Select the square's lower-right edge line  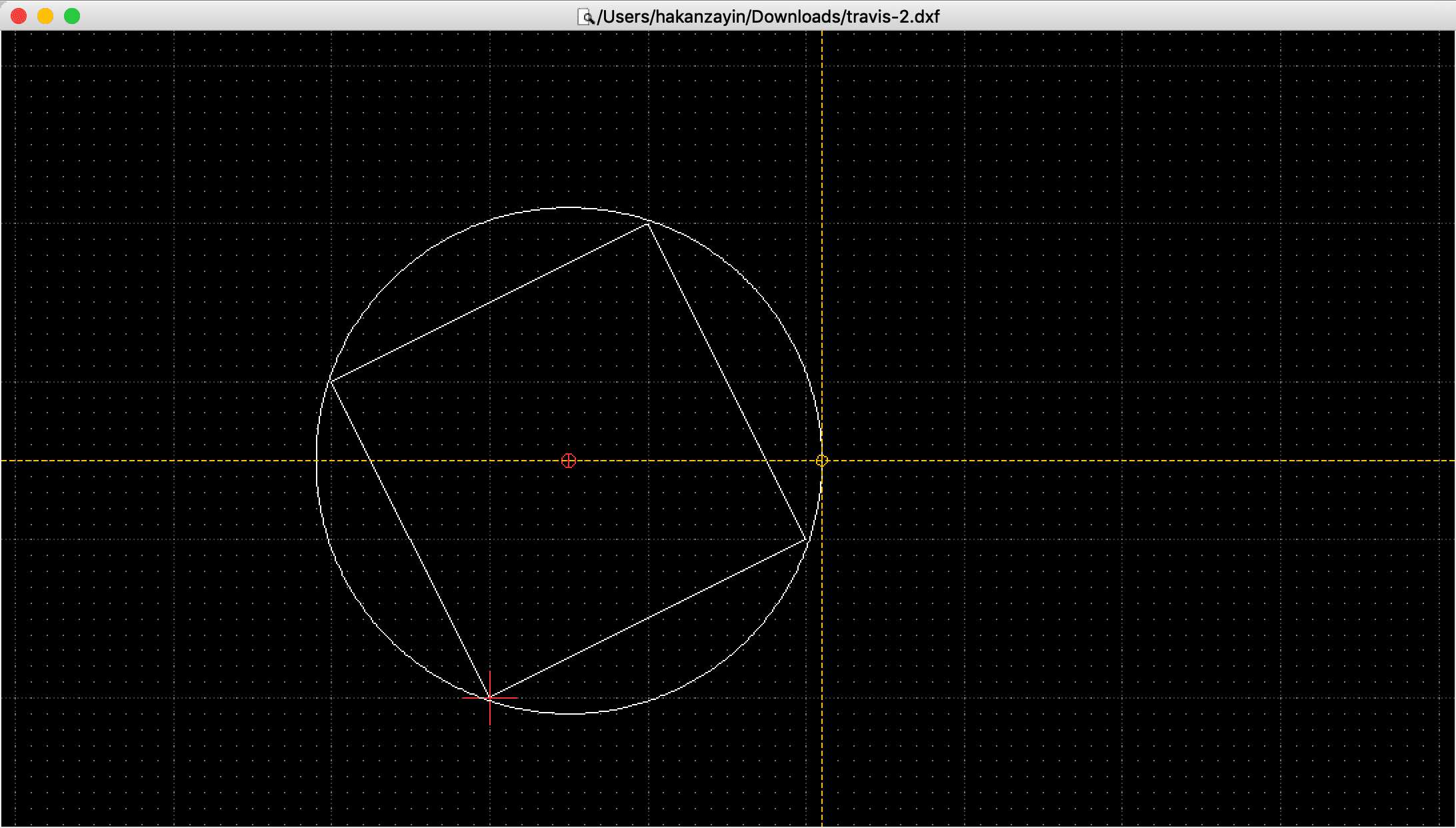click(648, 619)
